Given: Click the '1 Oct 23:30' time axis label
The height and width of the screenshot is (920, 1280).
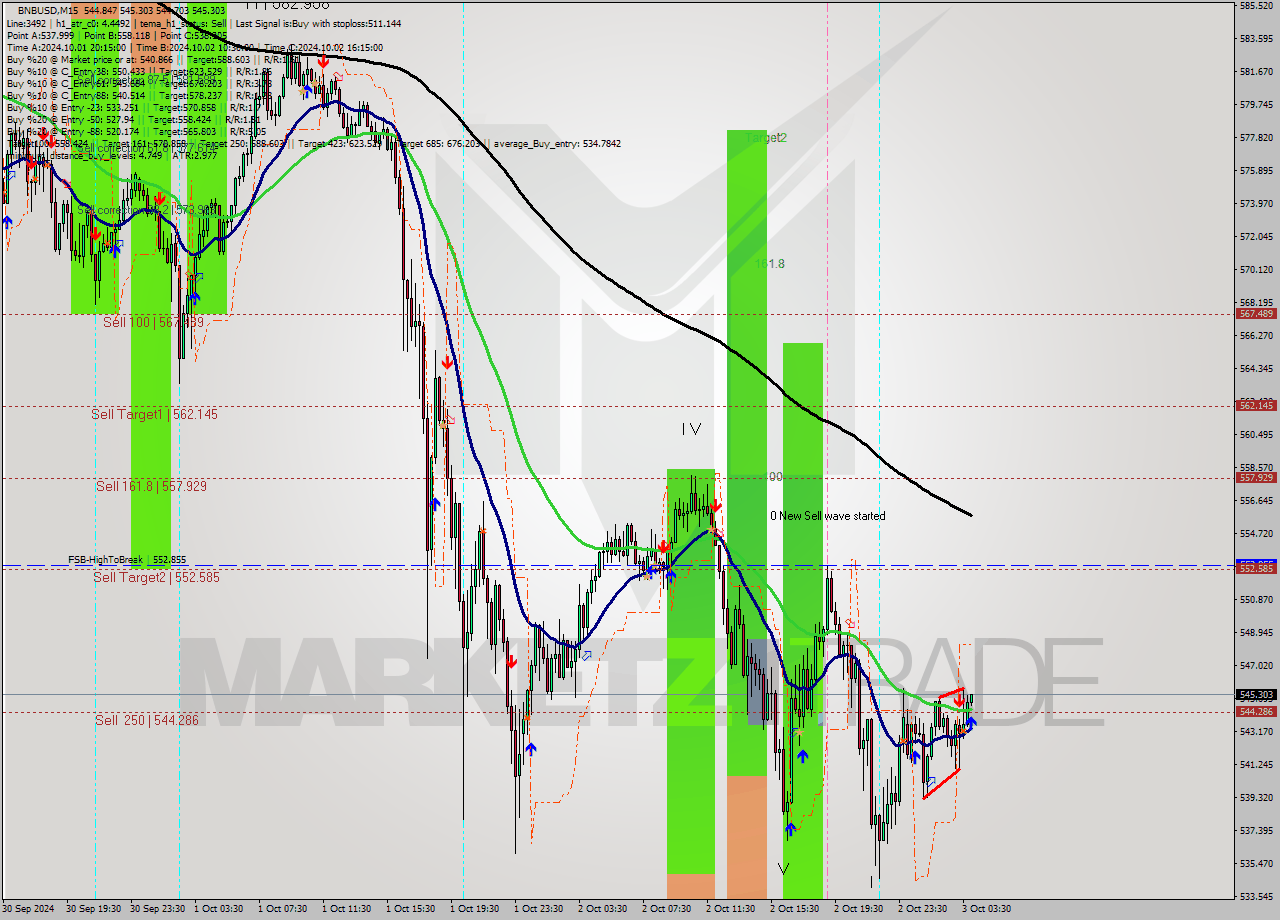Looking at the screenshot, I should click(x=538, y=909).
